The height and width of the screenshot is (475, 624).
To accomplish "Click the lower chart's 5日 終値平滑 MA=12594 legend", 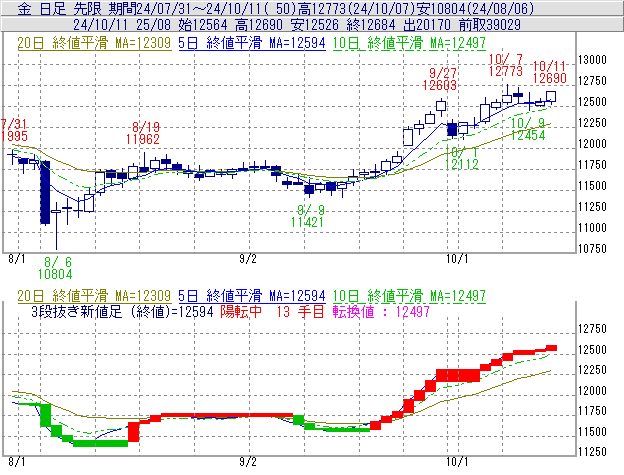I will [x=252, y=296].
